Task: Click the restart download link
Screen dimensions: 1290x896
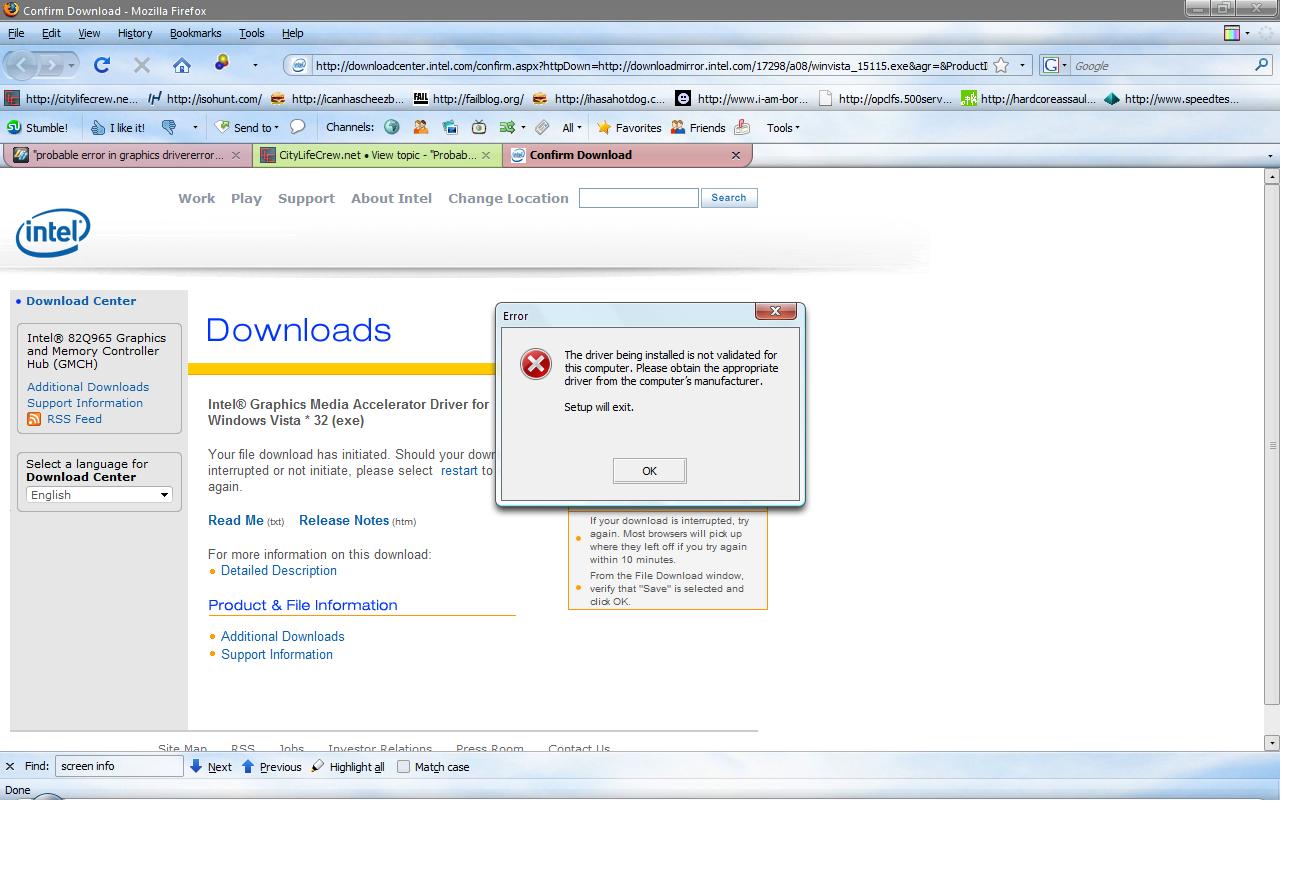Action: [x=459, y=471]
